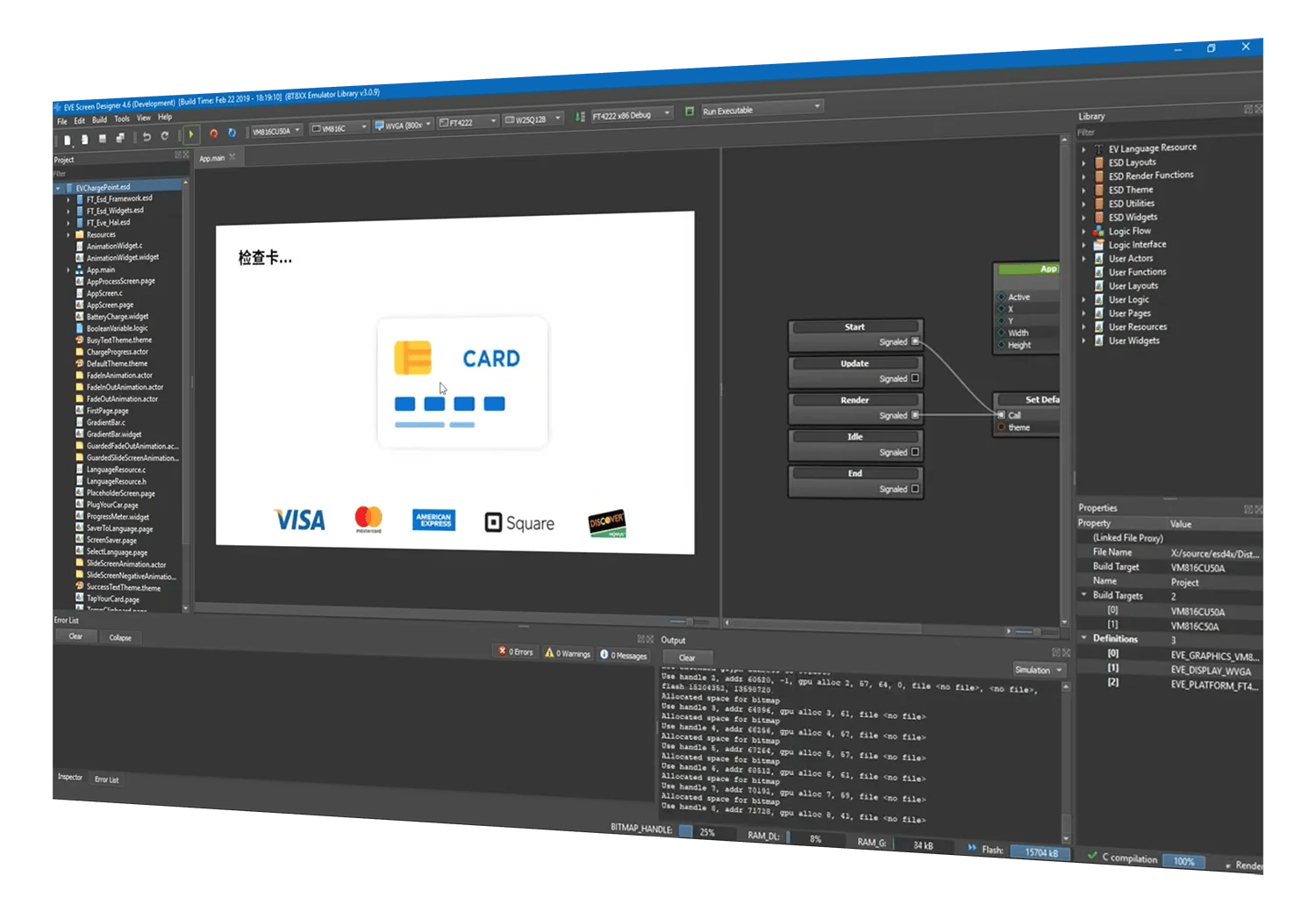Click the Redo arrow in toolbar
Image resolution: width=1316 pixels, height=912 pixels.
[164, 136]
